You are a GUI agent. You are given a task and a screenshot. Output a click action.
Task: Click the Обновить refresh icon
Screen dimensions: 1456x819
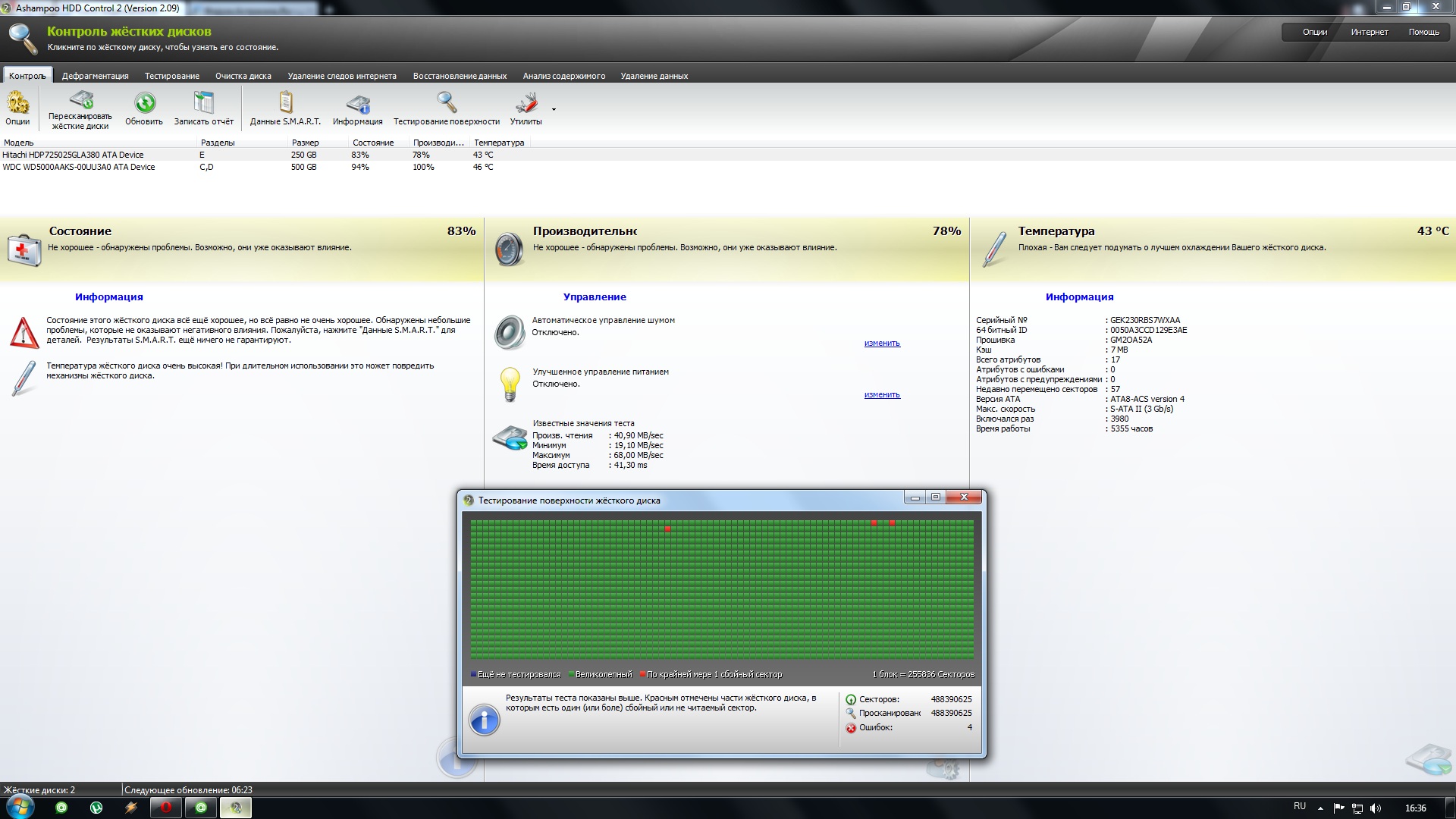[x=144, y=102]
